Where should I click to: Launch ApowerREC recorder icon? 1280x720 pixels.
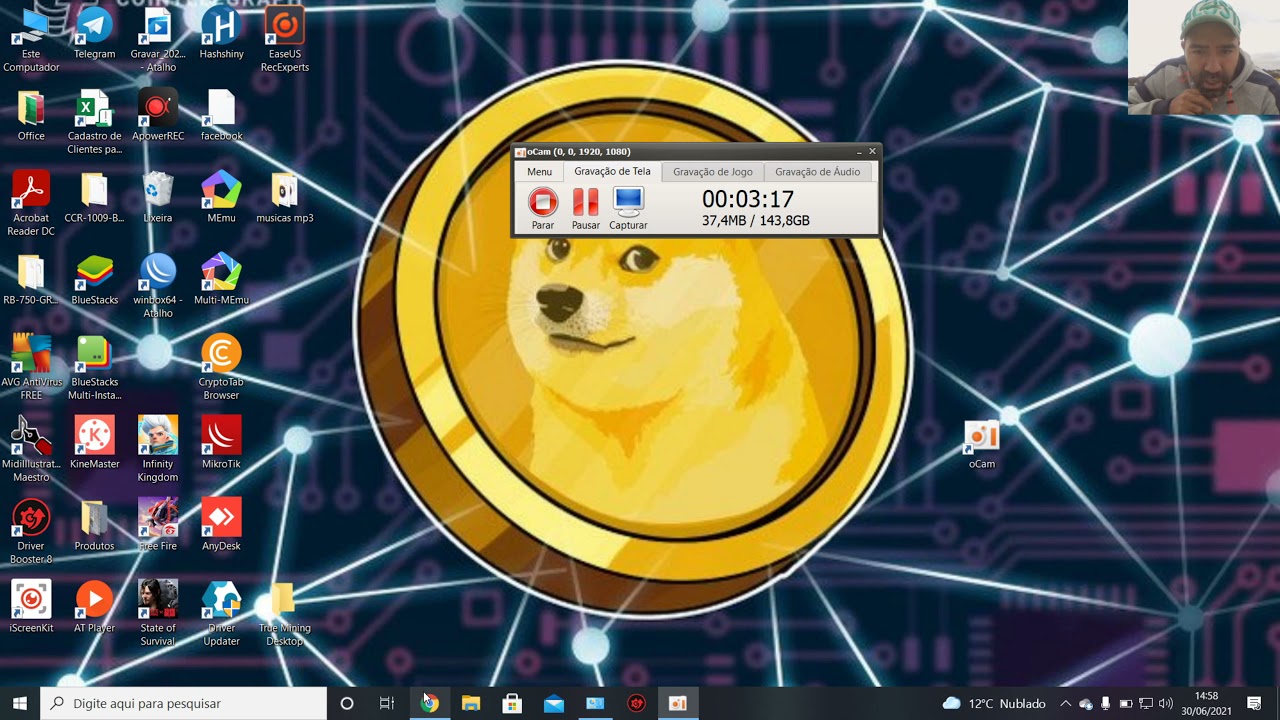(158, 116)
